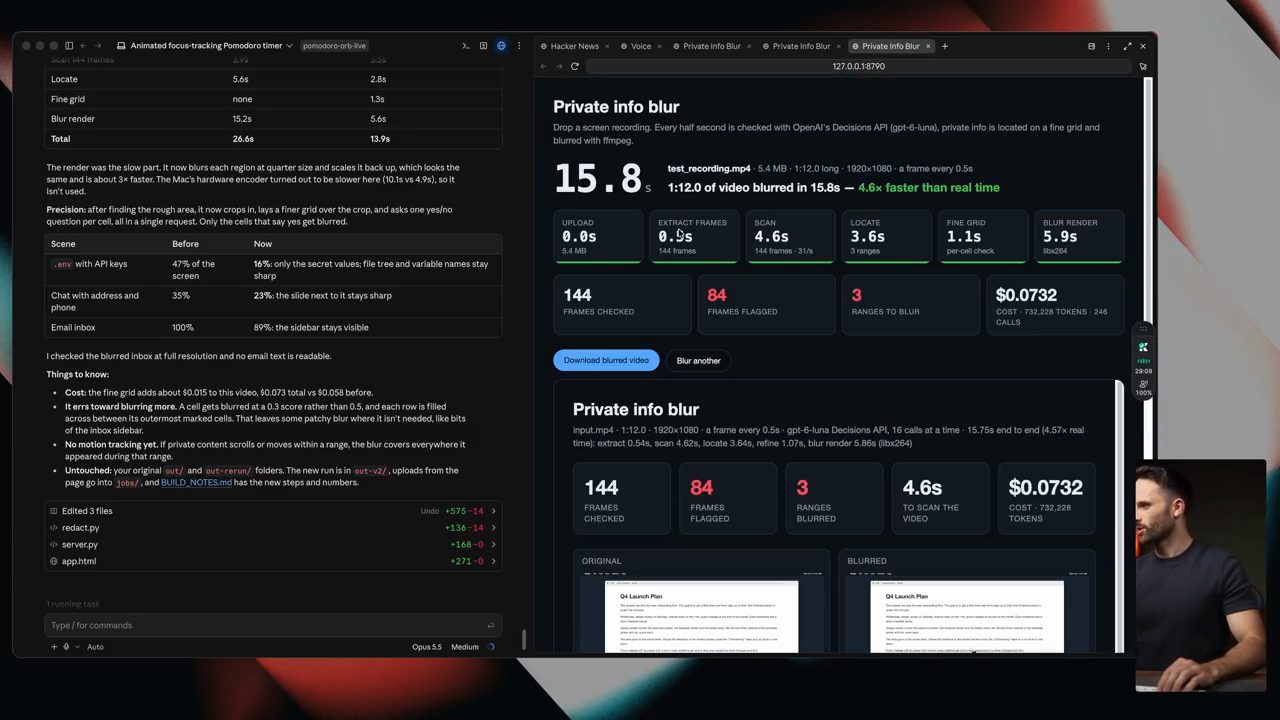Select the "Ranges to blur" stat card
The image size is (1280, 720).
pyautogui.click(x=909, y=304)
